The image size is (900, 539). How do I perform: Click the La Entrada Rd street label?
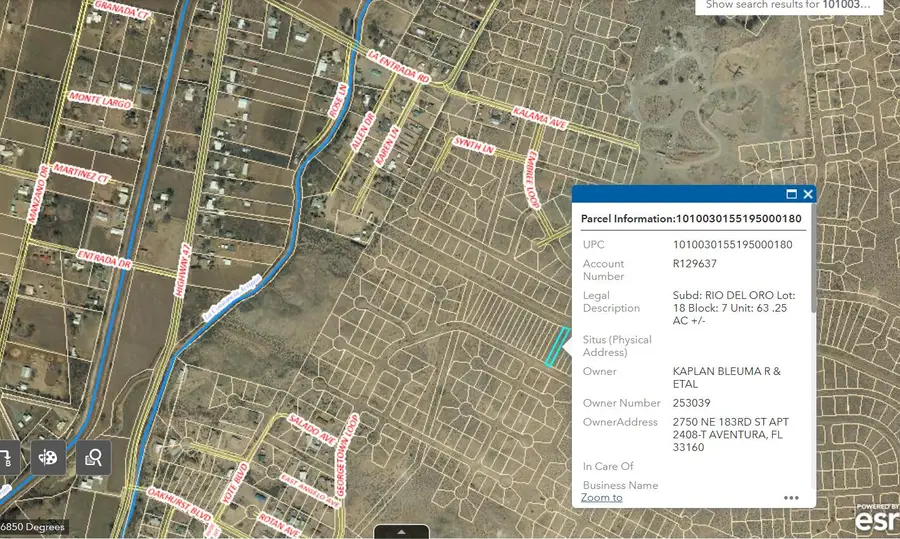tap(398, 66)
